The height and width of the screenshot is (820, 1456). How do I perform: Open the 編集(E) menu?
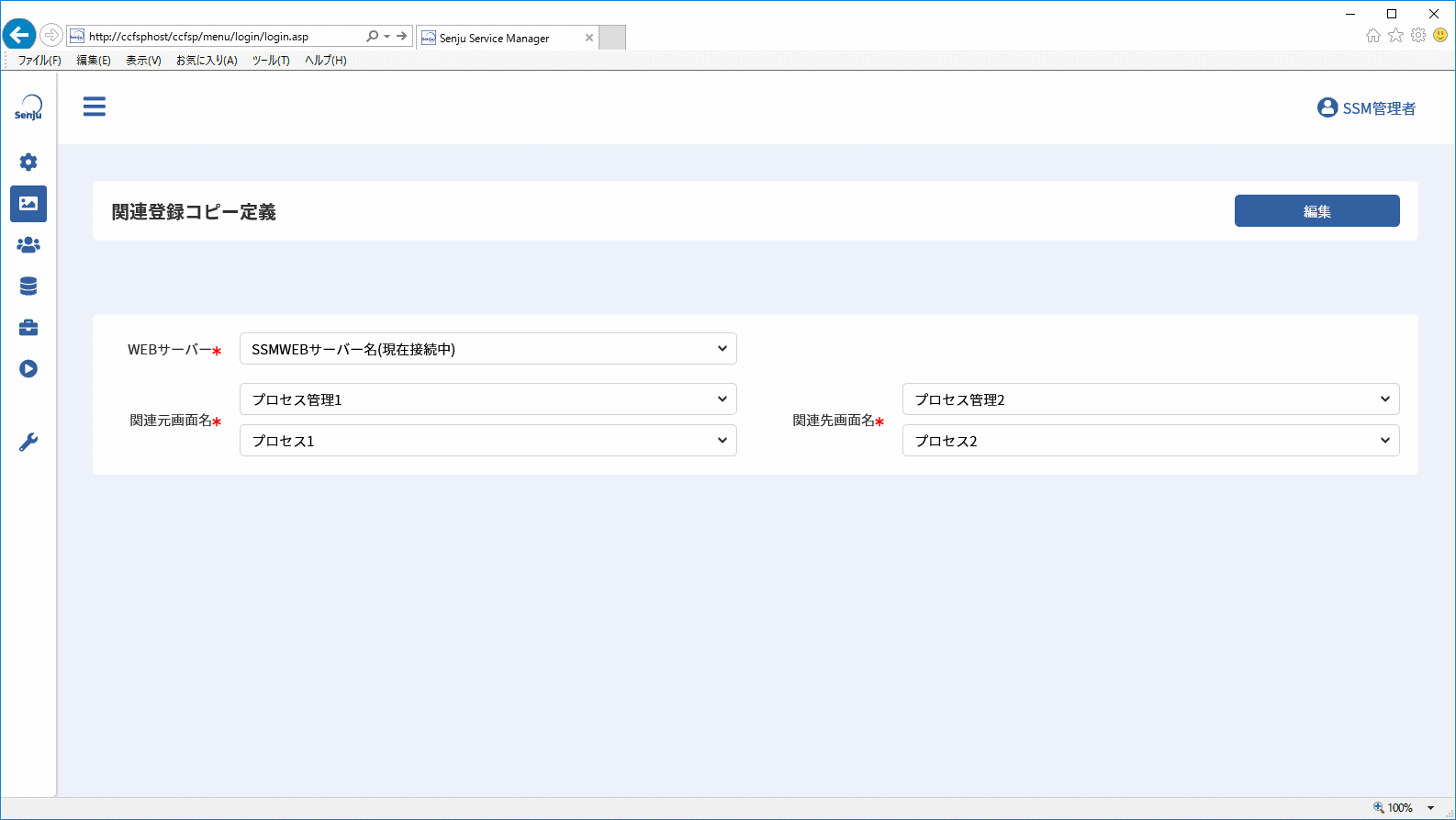coord(93,61)
